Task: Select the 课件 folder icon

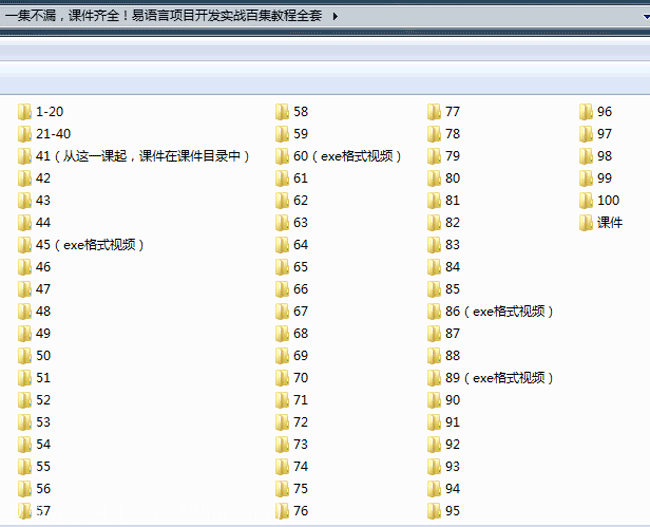Action: pos(586,223)
